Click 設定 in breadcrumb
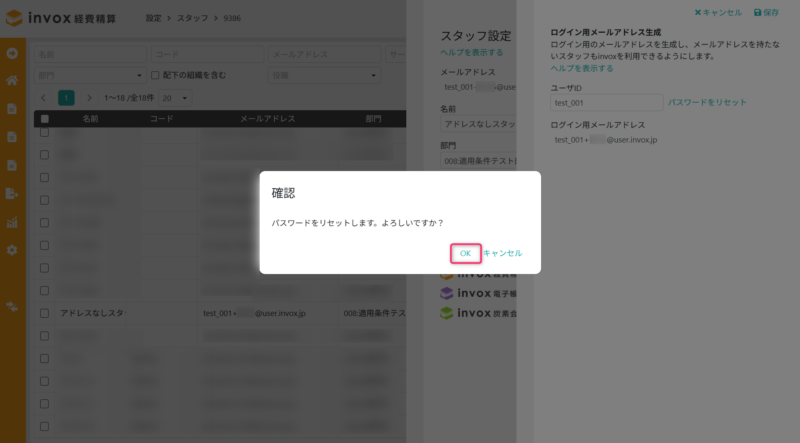 tap(153, 18)
